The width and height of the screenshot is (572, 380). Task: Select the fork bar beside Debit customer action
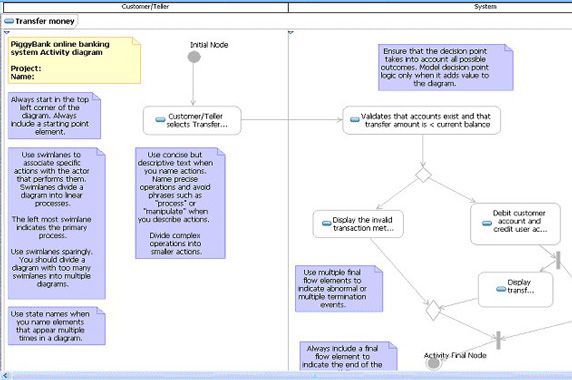point(558,260)
